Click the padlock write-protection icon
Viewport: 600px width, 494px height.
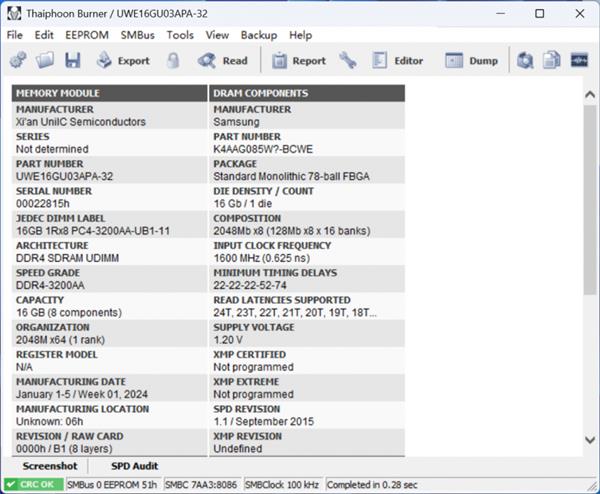[x=173, y=60]
